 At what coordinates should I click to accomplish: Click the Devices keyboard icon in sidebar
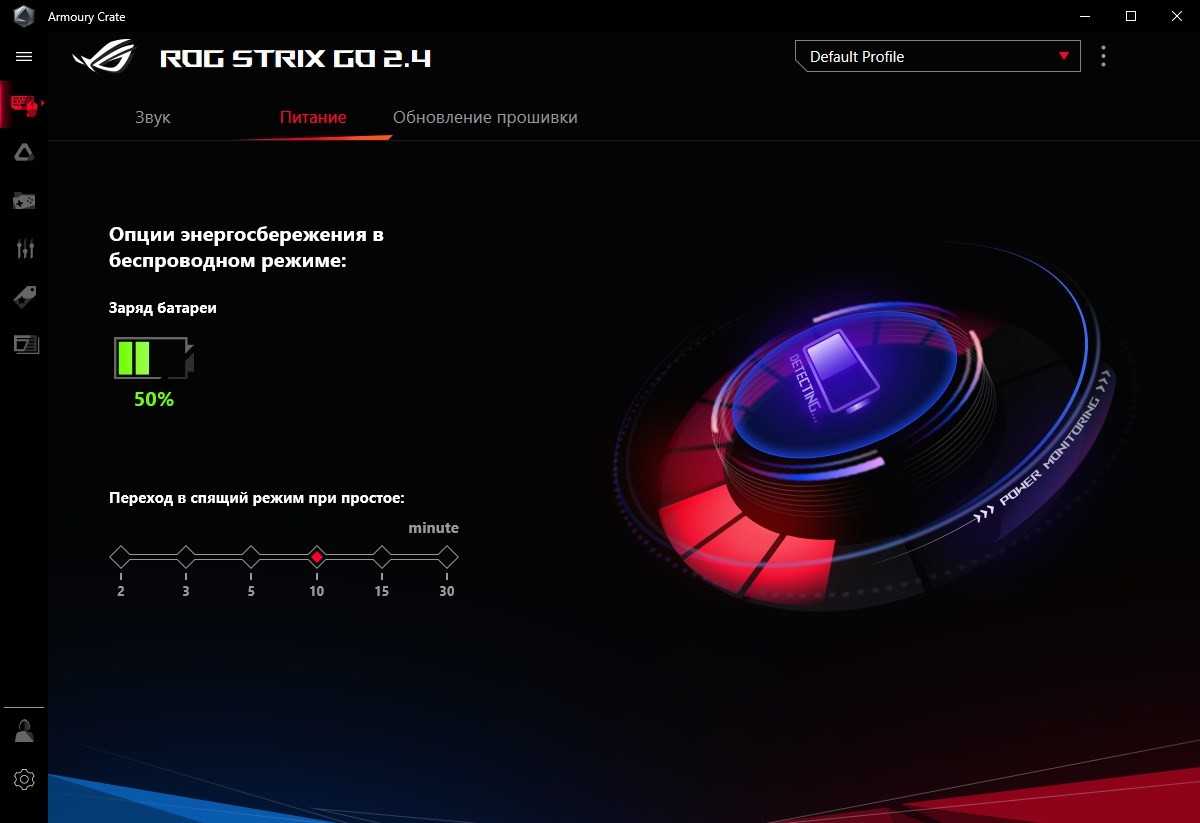(24, 104)
